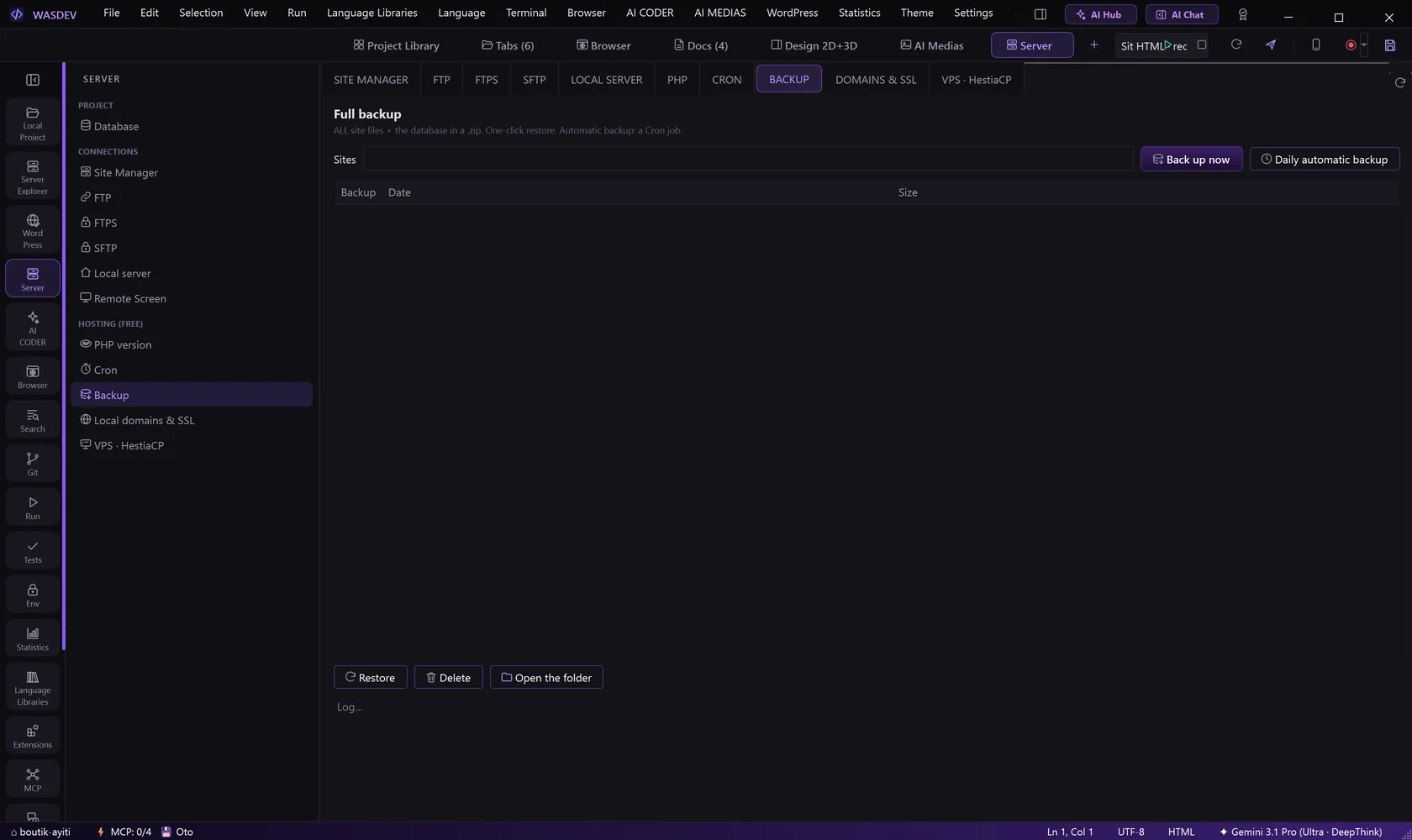This screenshot has width=1412, height=840.
Task: Switch to the CRON tab
Action: [x=726, y=80]
